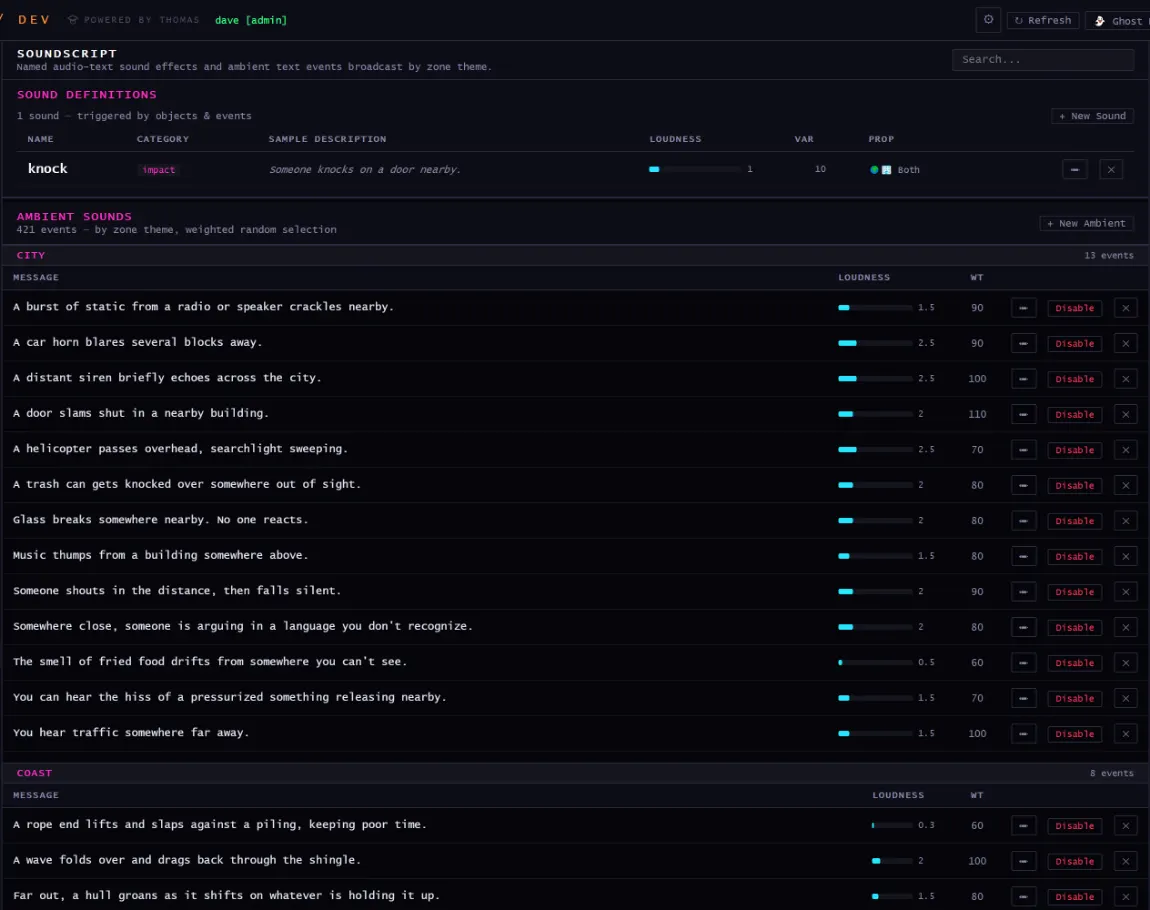The width and height of the screenshot is (1150, 910).
Task: Disable the fried food smell event
Action: coord(1074,663)
